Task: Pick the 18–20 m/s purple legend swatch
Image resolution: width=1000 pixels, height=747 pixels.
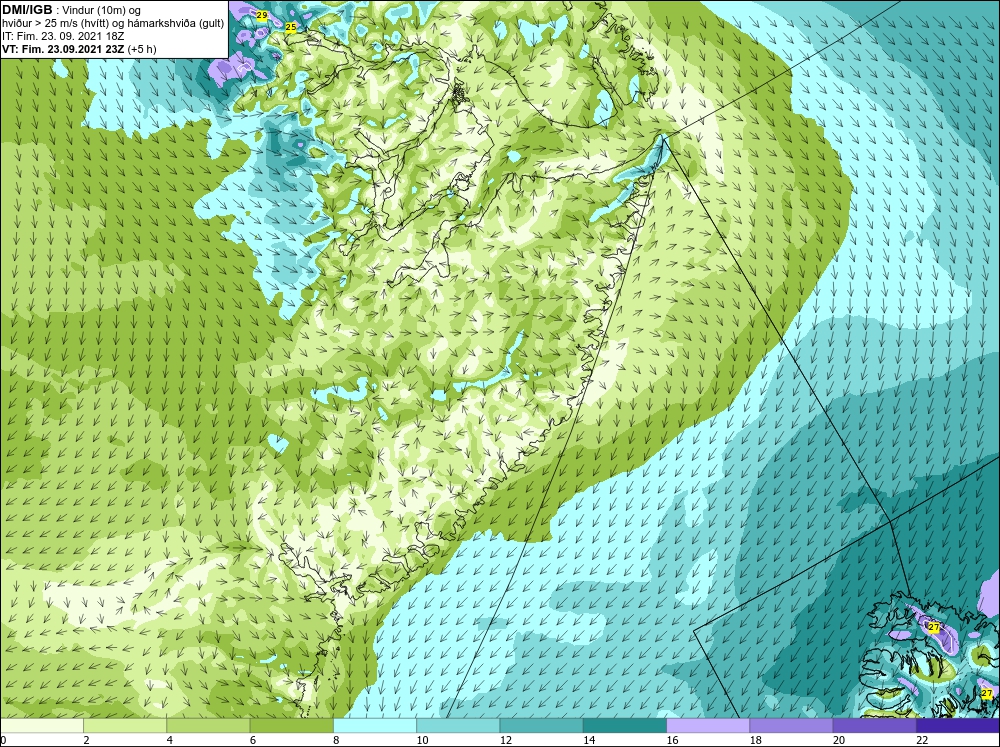Action: coord(791,726)
